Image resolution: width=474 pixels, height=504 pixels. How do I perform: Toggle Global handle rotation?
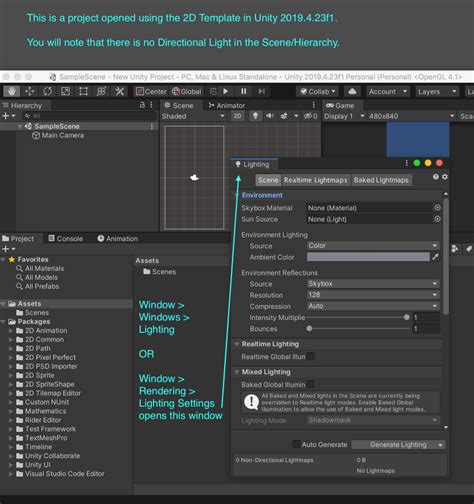tap(187, 91)
